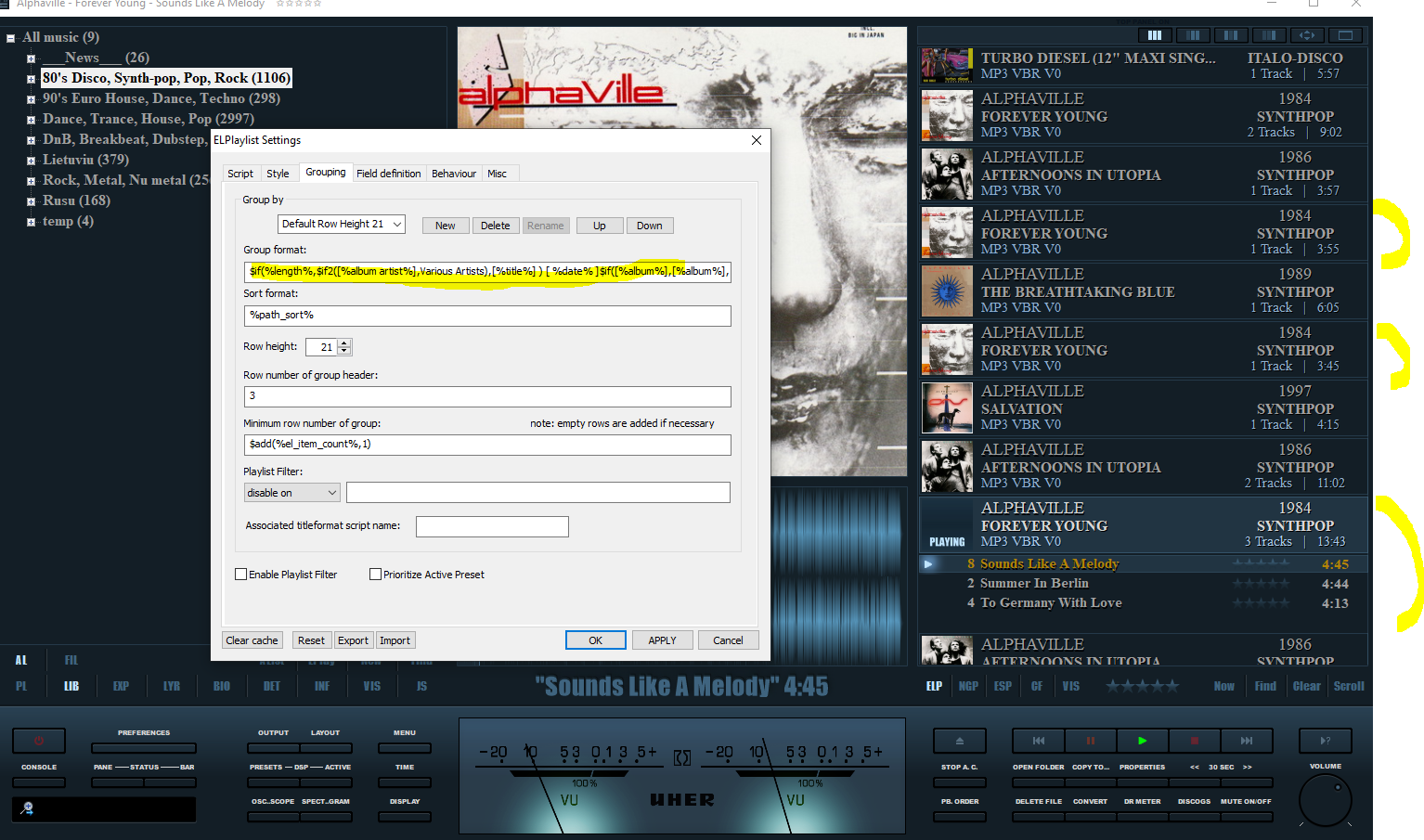This screenshot has width=1424, height=840.
Task: Click the ACTIVE DSP button
Action: tap(327, 782)
